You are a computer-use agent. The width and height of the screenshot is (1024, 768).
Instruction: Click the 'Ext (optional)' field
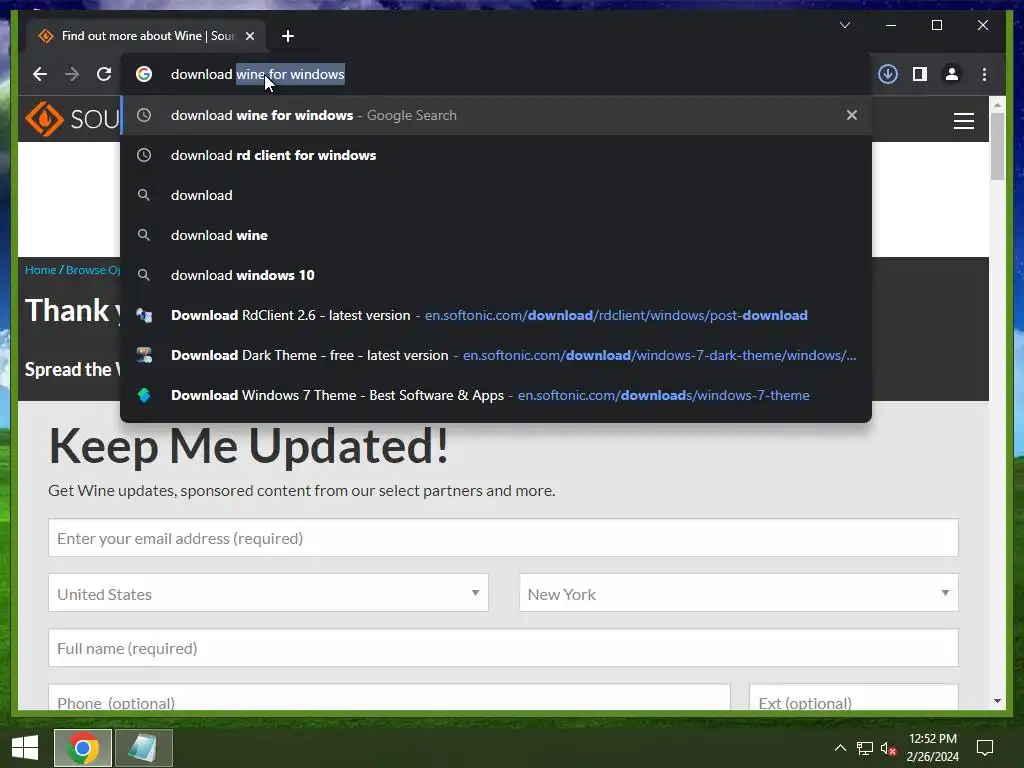tap(854, 697)
